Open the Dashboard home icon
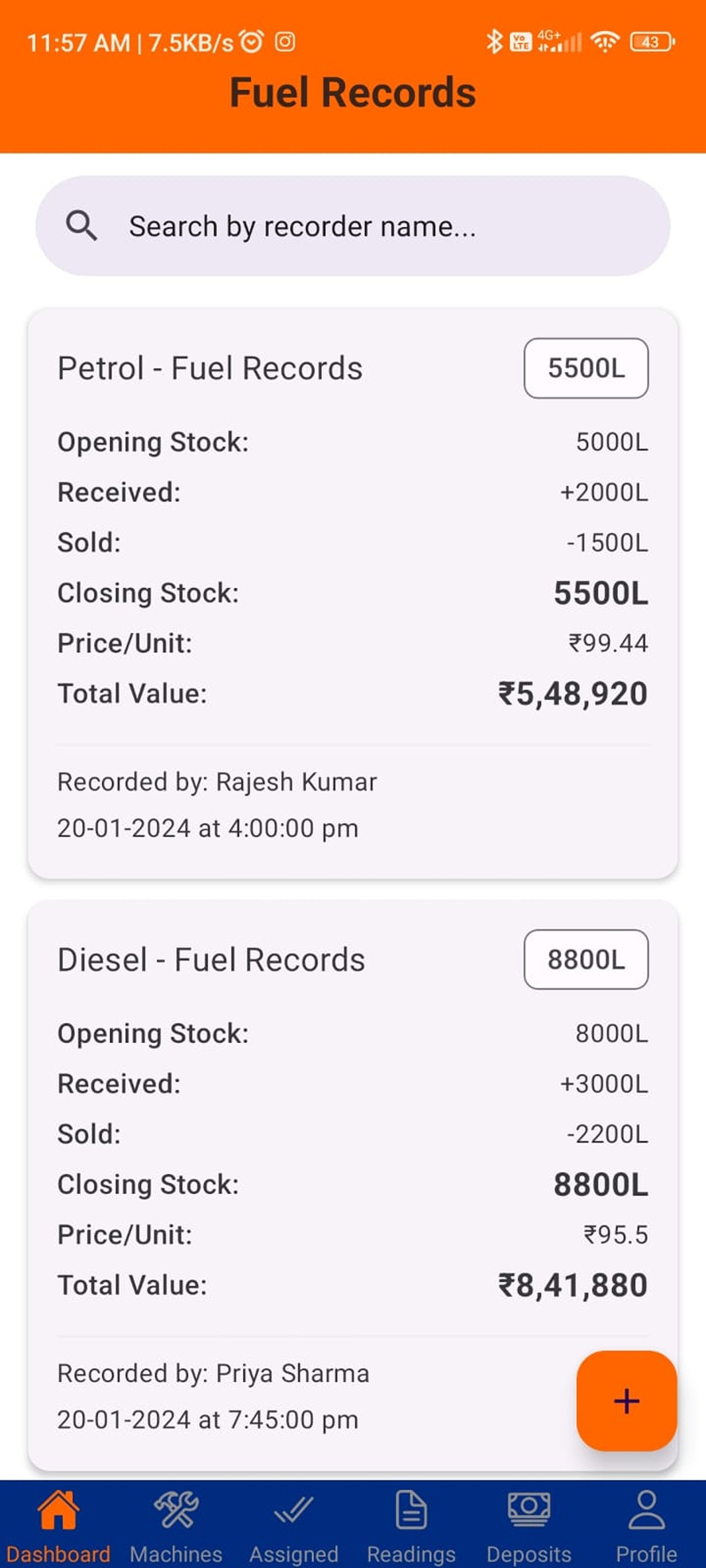This screenshot has width=706, height=1568. pyautogui.click(x=58, y=1510)
